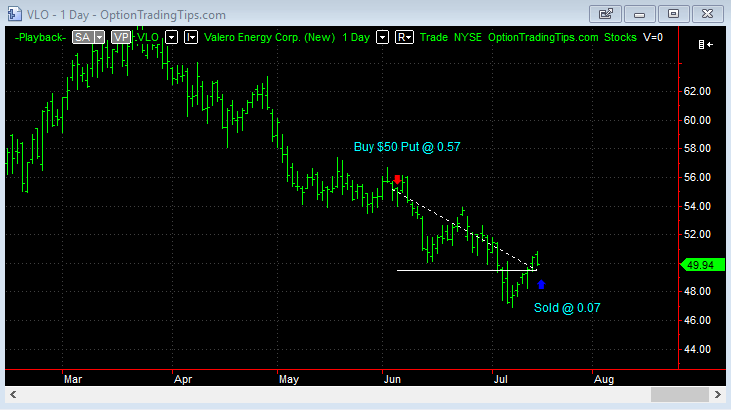The image size is (731, 410).
Task: Click the 52.00 price axis label
Action: point(697,234)
